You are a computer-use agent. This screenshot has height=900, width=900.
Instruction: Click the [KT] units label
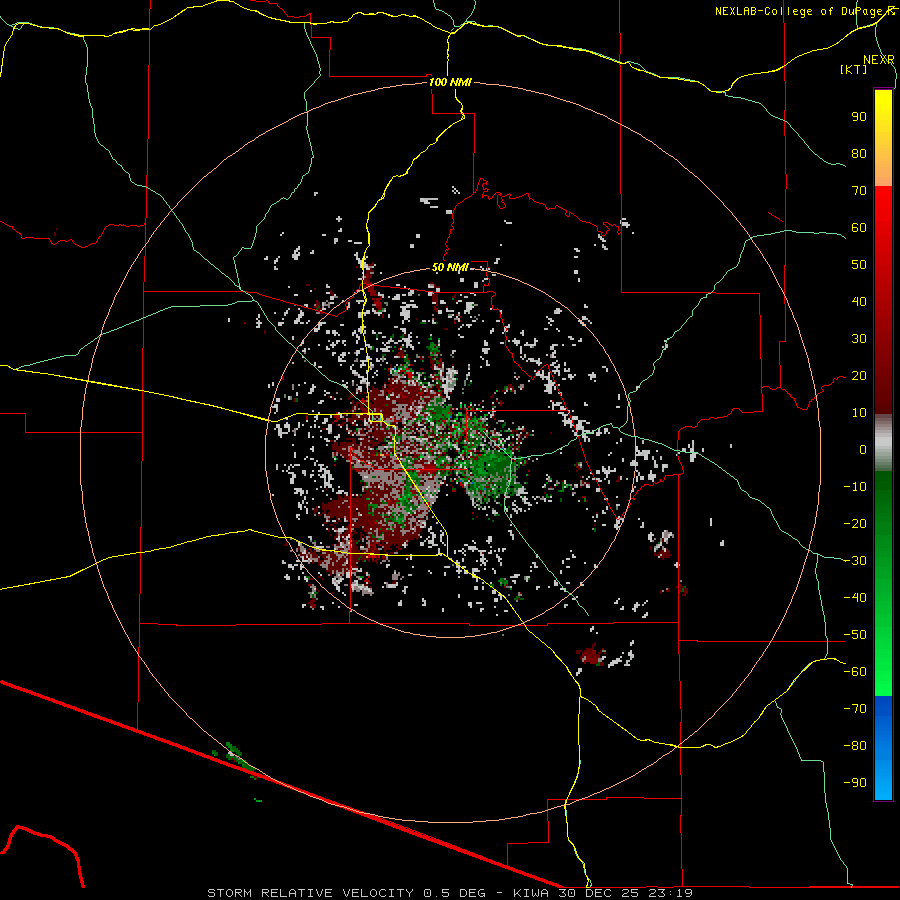click(854, 69)
